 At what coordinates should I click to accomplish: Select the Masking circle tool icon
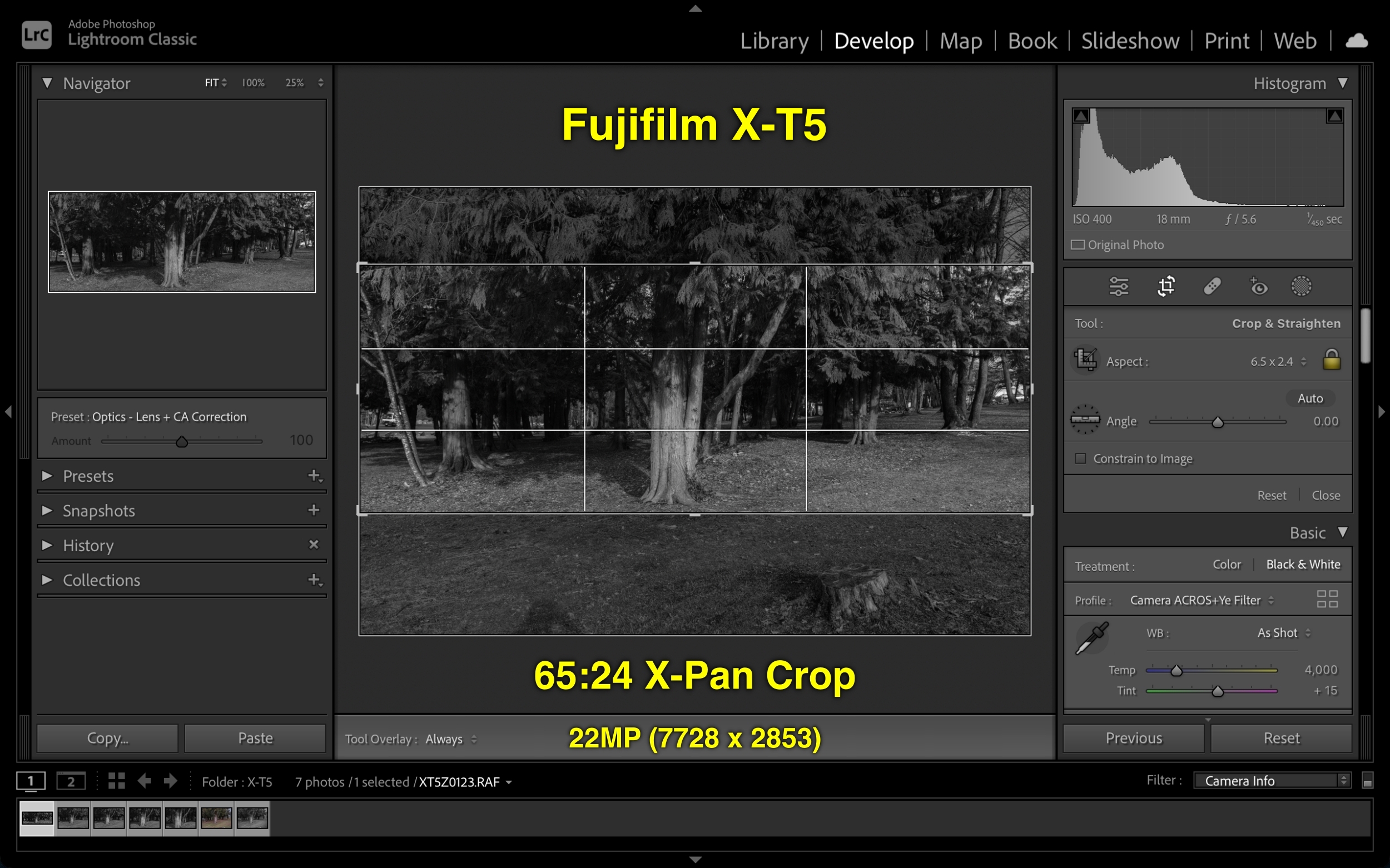coord(1301,286)
